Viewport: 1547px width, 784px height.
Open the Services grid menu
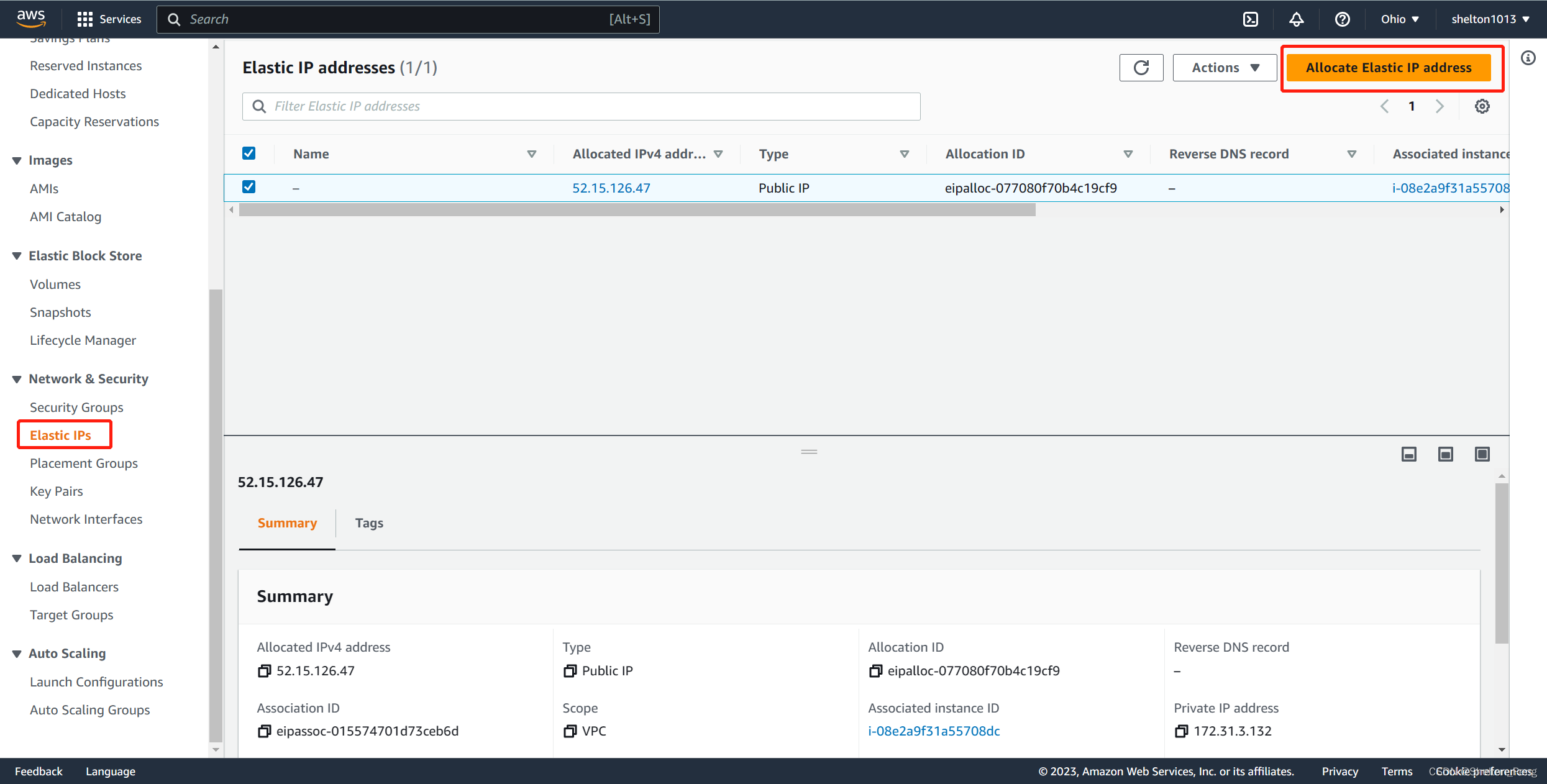(109, 19)
